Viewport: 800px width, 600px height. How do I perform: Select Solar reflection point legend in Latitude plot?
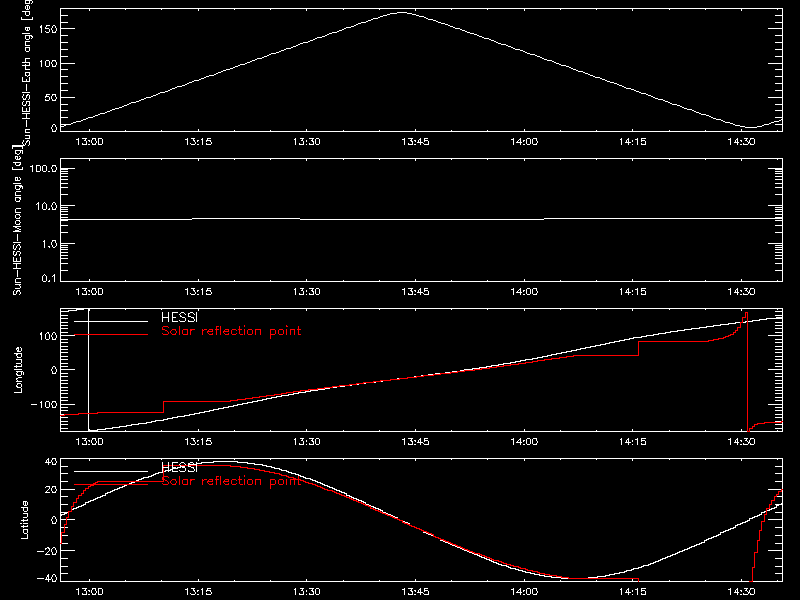coord(231,481)
